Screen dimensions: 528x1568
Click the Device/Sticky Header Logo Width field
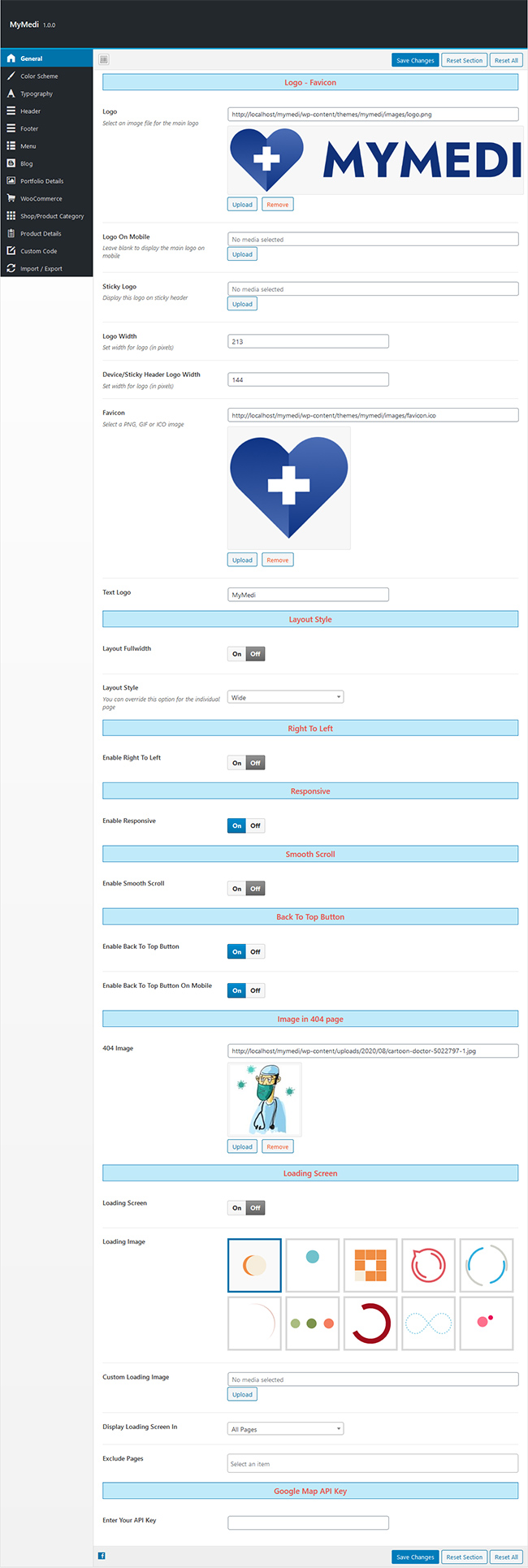point(308,379)
